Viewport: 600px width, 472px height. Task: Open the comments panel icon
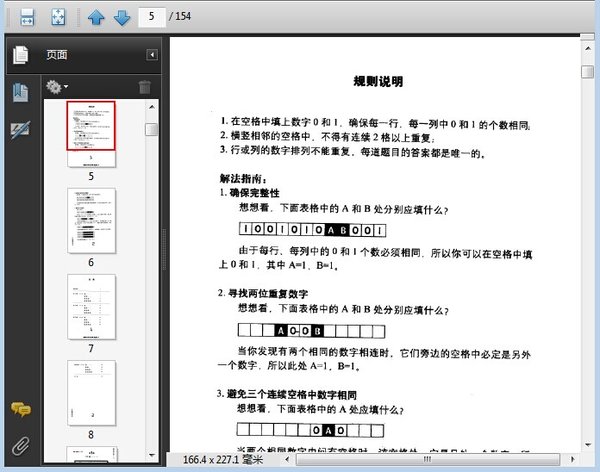pyautogui.click(x=20, y=409)
